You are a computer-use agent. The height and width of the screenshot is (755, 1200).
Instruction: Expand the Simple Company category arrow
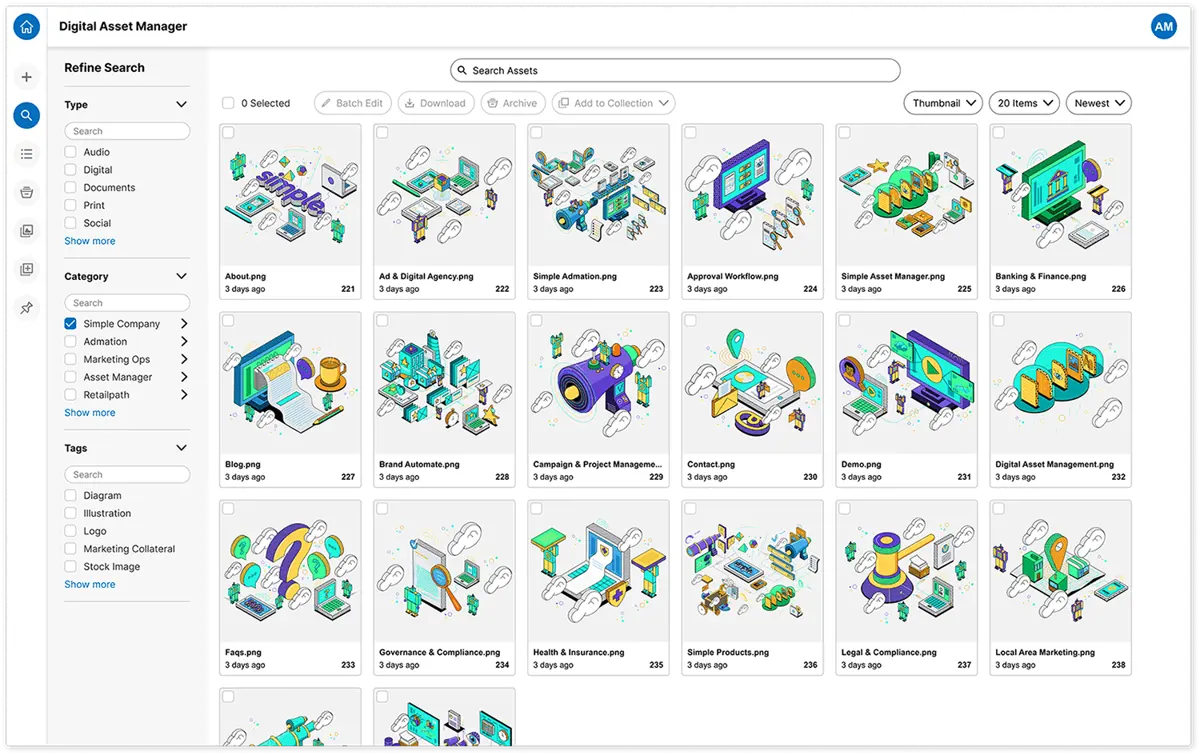(x=184, y=324)
